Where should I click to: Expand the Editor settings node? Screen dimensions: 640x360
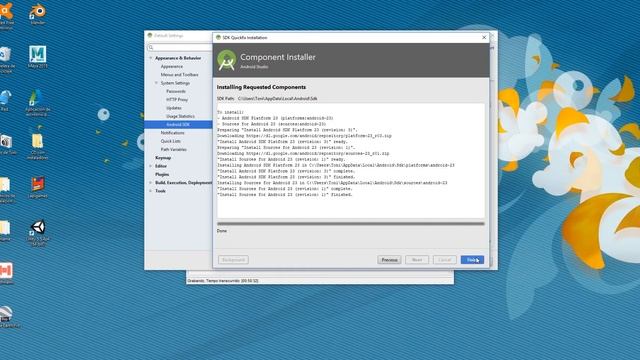(x=151, y=166)
